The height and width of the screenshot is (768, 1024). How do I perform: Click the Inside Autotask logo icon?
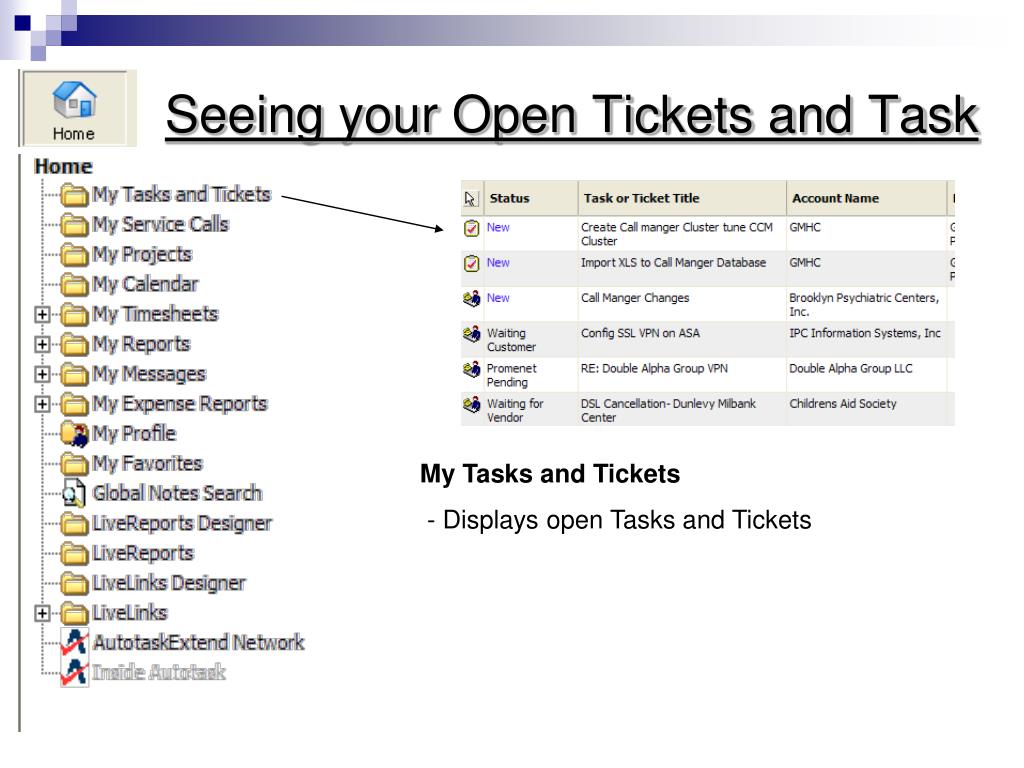tap(74, 672)
